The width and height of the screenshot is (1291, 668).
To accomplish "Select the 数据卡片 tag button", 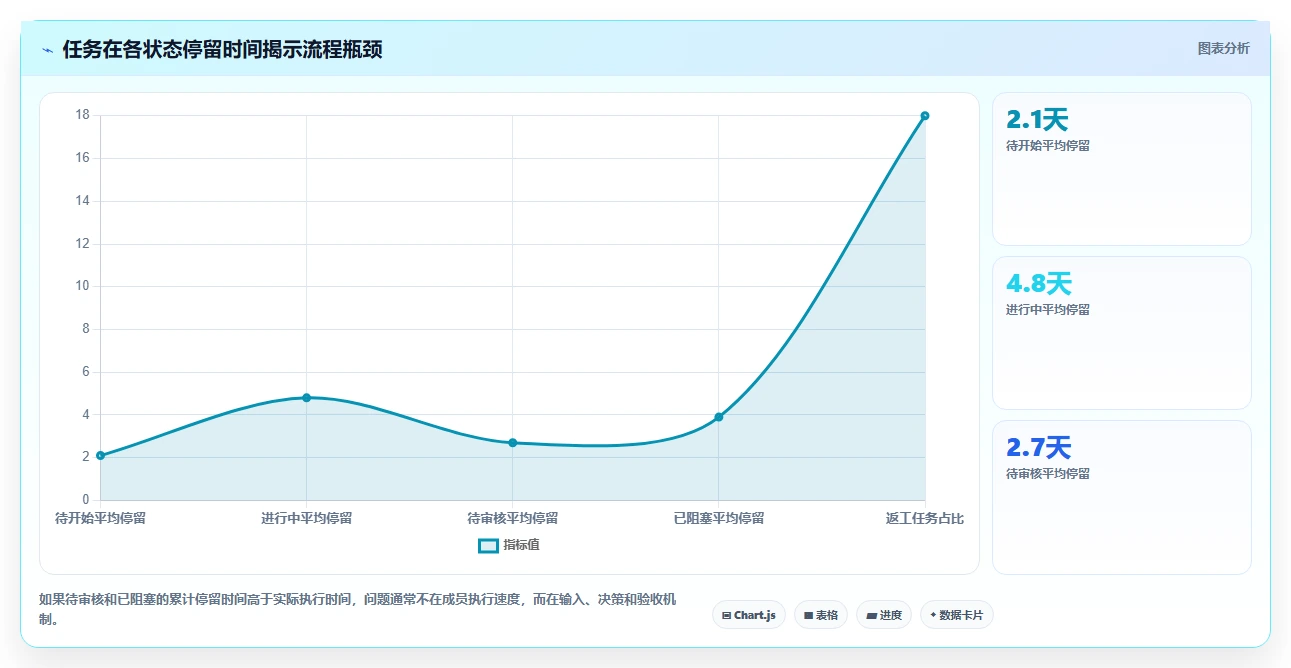I will [x=957, y=615].
